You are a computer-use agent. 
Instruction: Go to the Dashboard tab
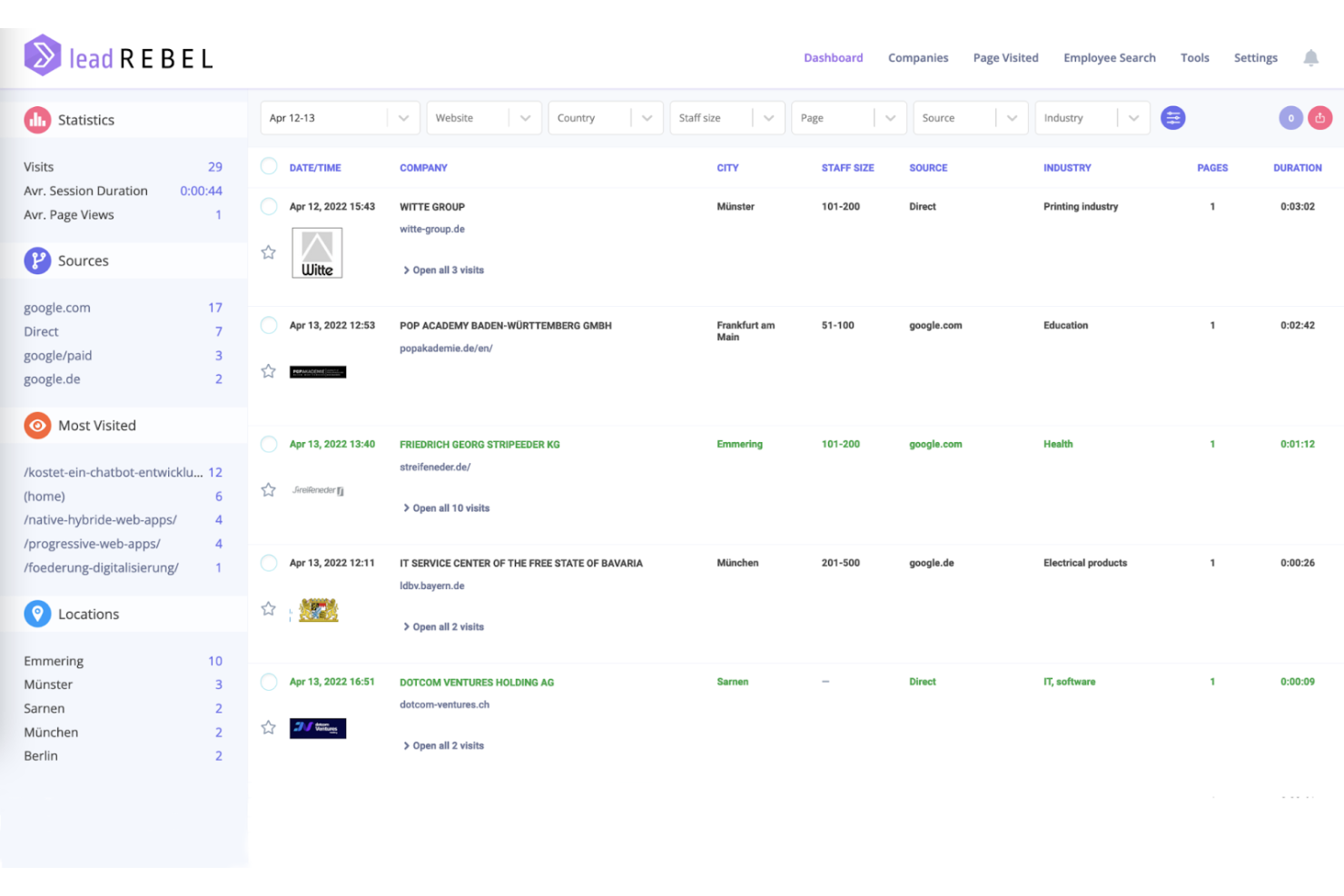tap(834, 58)
